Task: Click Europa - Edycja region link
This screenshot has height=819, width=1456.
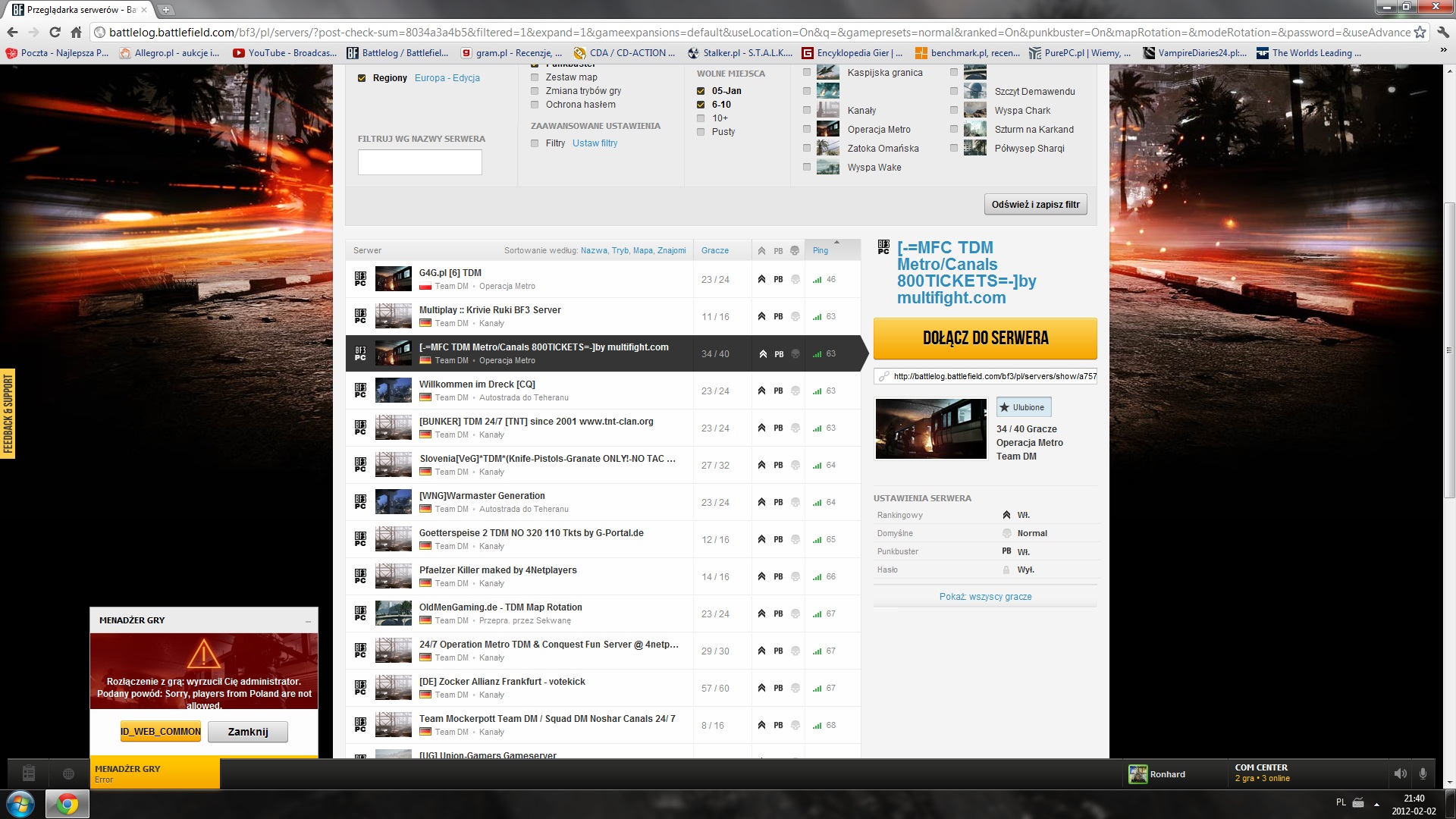Action: pos(447,78)
